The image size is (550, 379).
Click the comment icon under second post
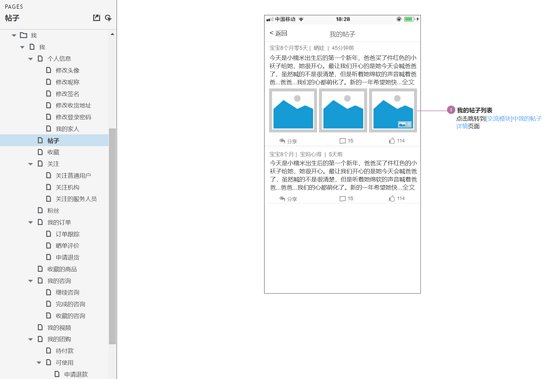[x=342, y=199]
